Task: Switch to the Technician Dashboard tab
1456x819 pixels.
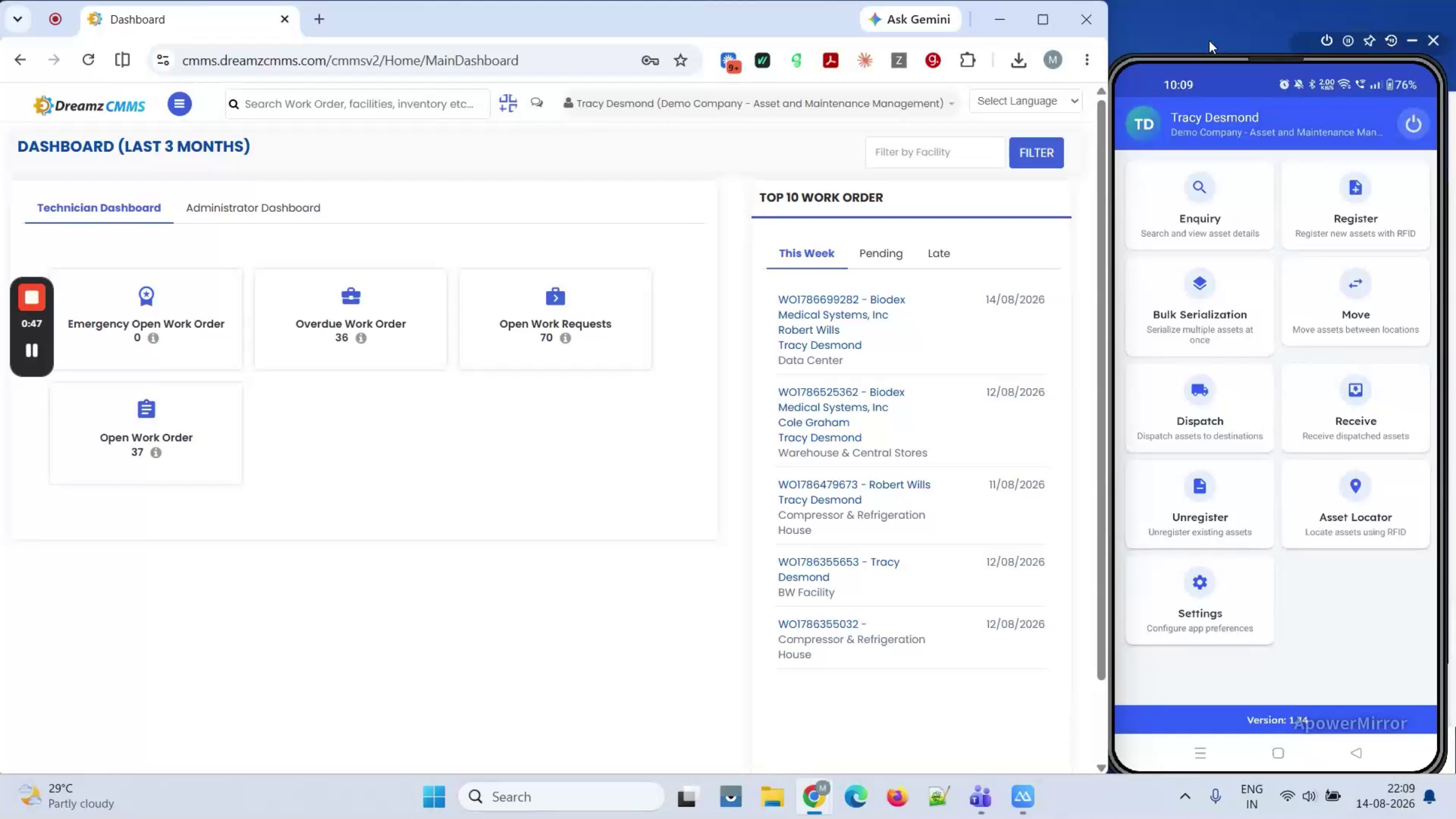Action: (x=99, y=207)
